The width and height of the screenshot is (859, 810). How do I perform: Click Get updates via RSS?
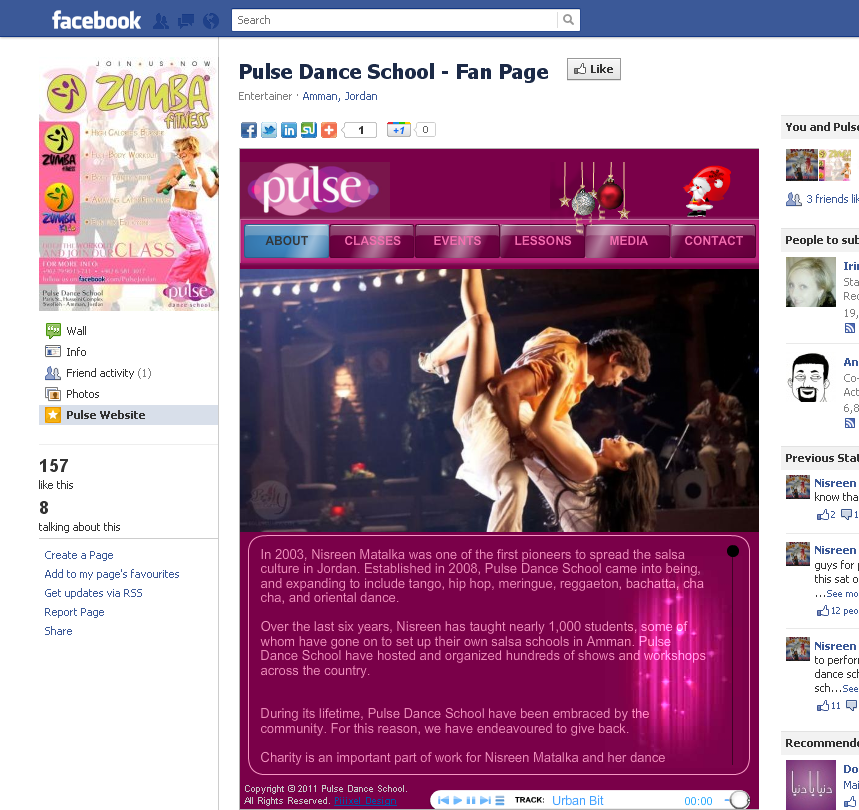pyautogui.click(x=93, y=593)
